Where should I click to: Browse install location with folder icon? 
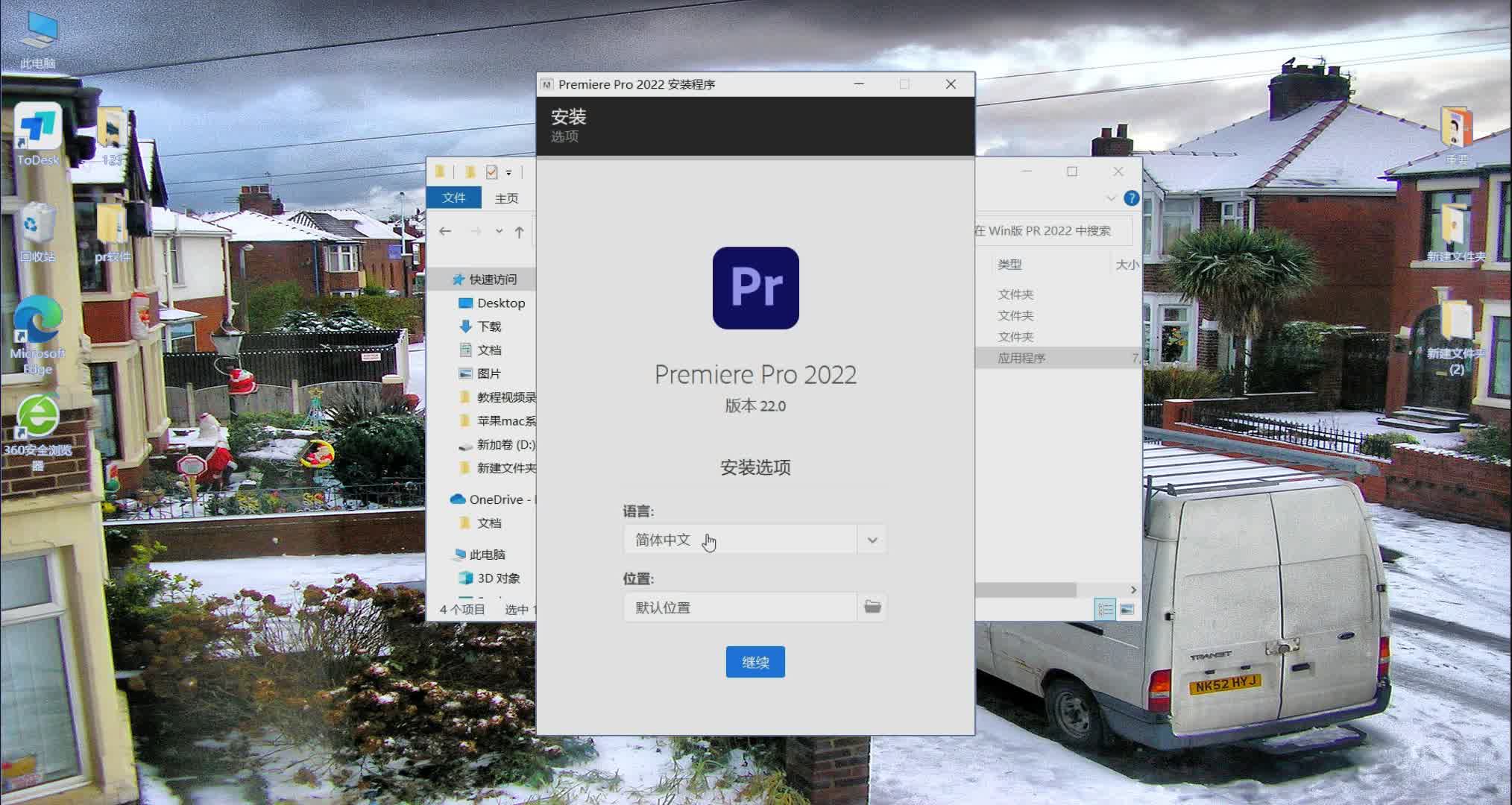pos(872,607)
